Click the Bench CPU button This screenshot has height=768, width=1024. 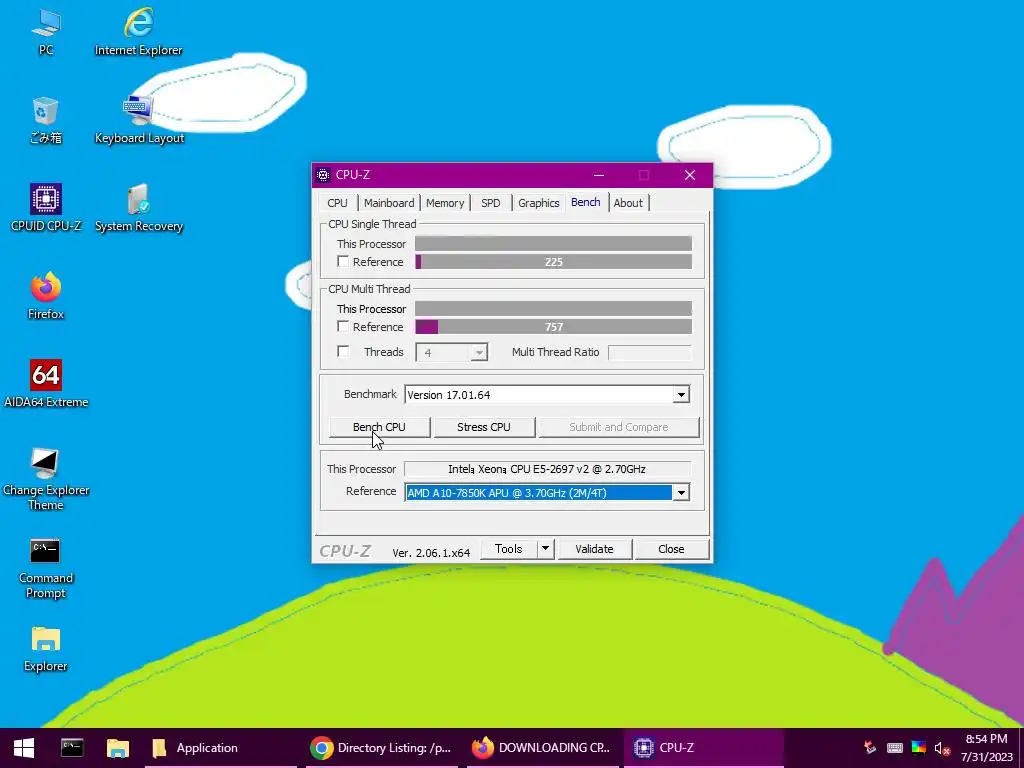(x=379, y=427)
